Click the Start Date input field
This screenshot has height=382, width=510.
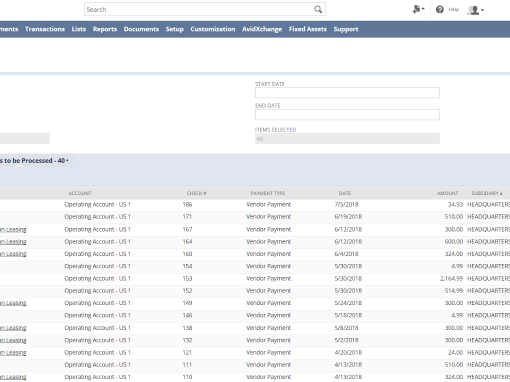coord(347,93)
